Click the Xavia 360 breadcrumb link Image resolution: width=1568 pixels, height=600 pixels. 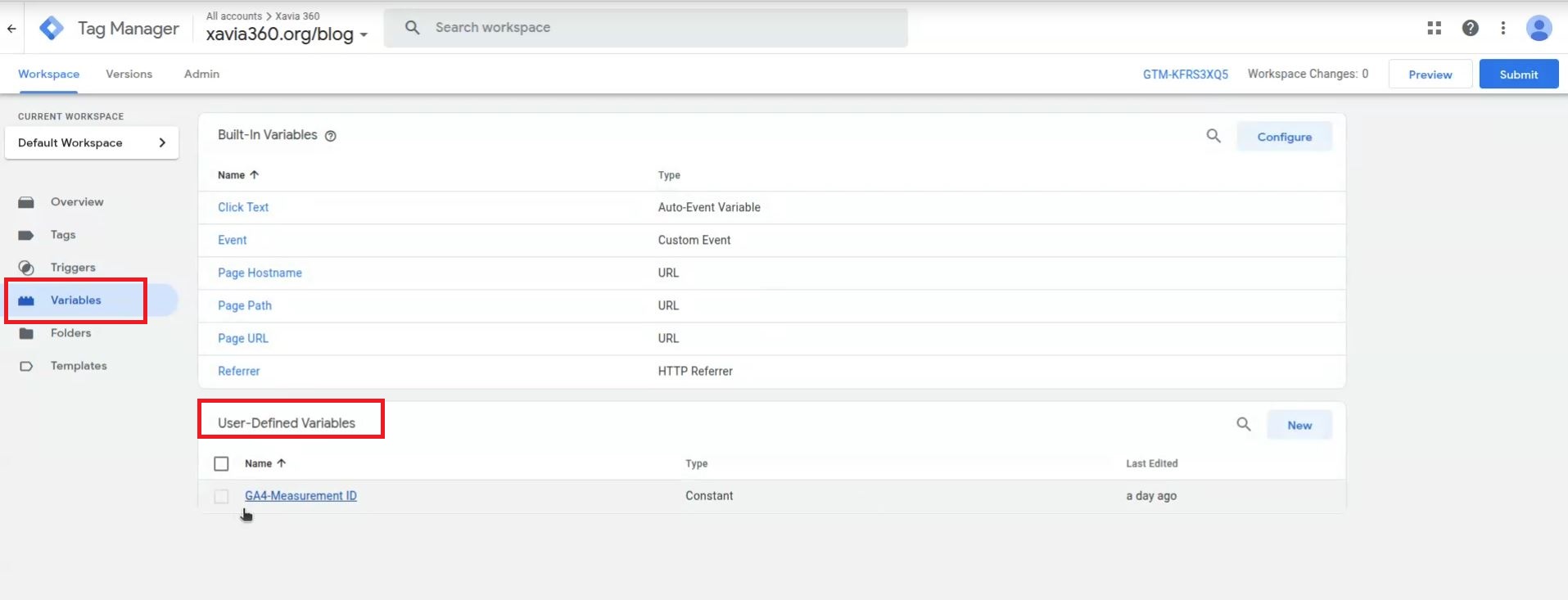tap(297, 16)
